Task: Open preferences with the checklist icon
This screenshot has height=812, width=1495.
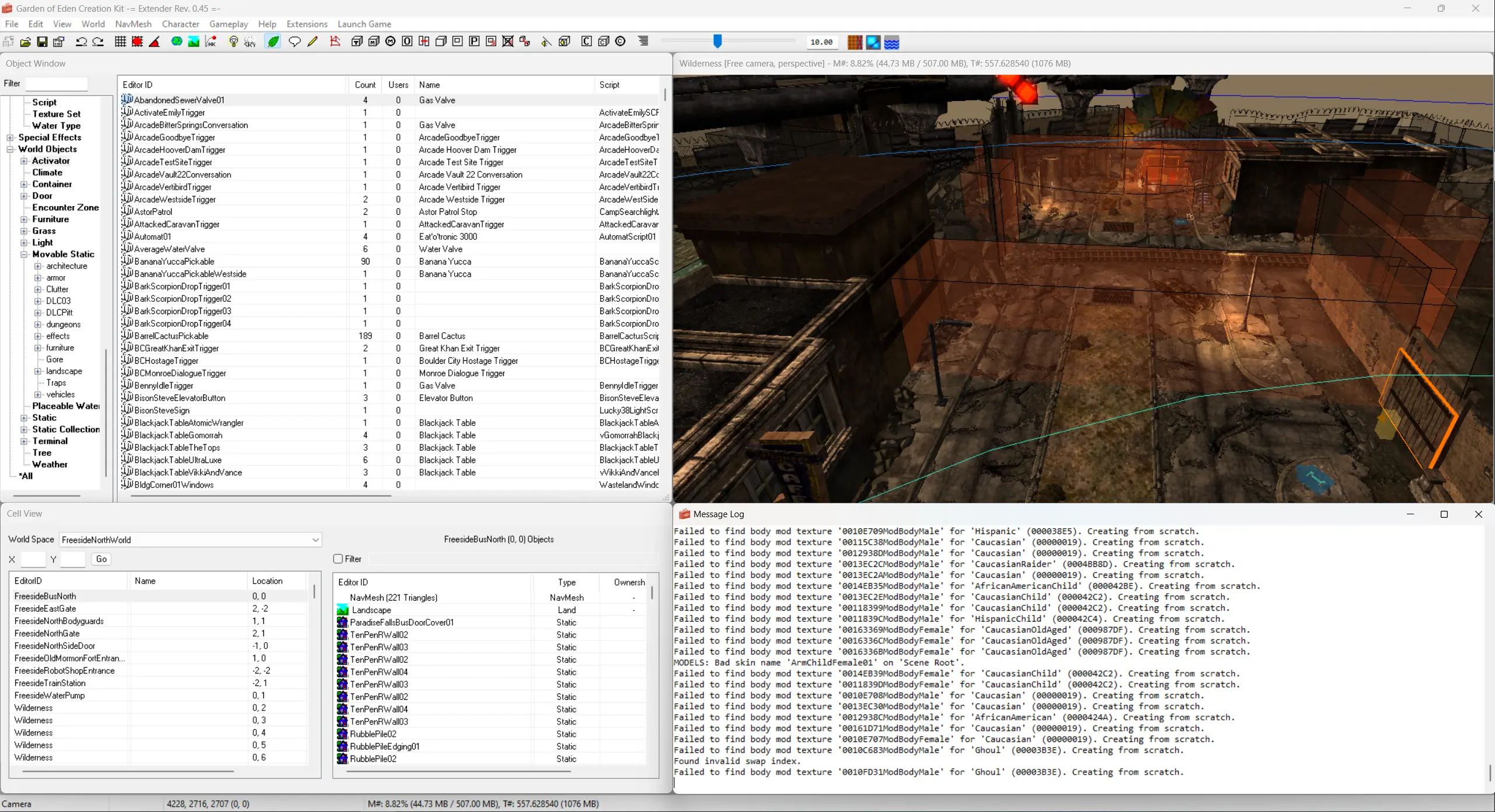Action: tap(59, 42)
